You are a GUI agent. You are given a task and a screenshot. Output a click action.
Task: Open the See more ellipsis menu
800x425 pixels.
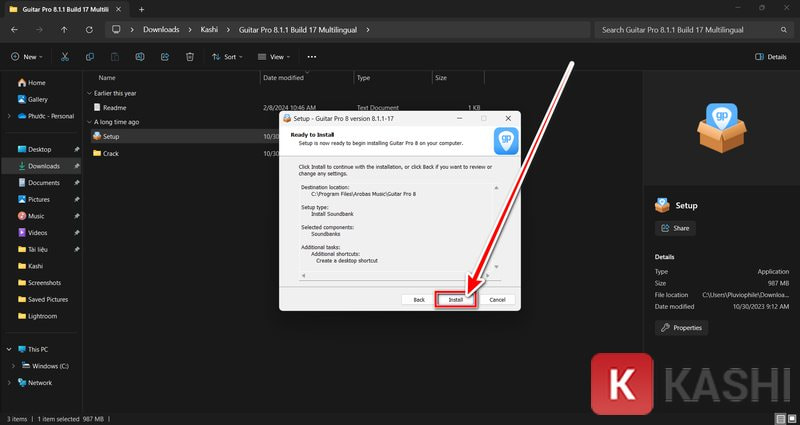[312, 57]
